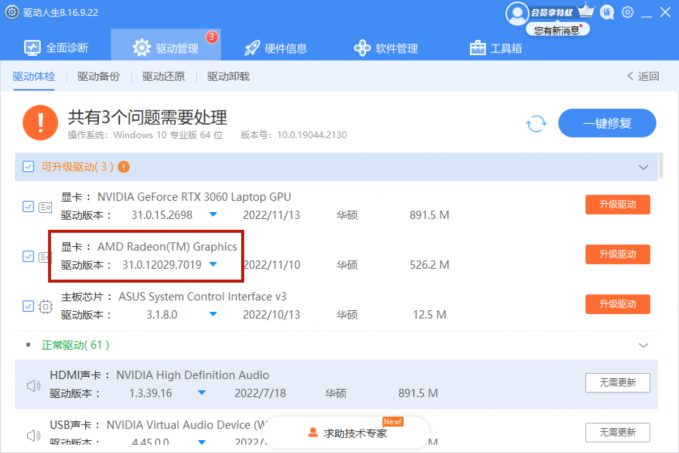Collapse the 正常驱动 section chevron

(643, 345)
